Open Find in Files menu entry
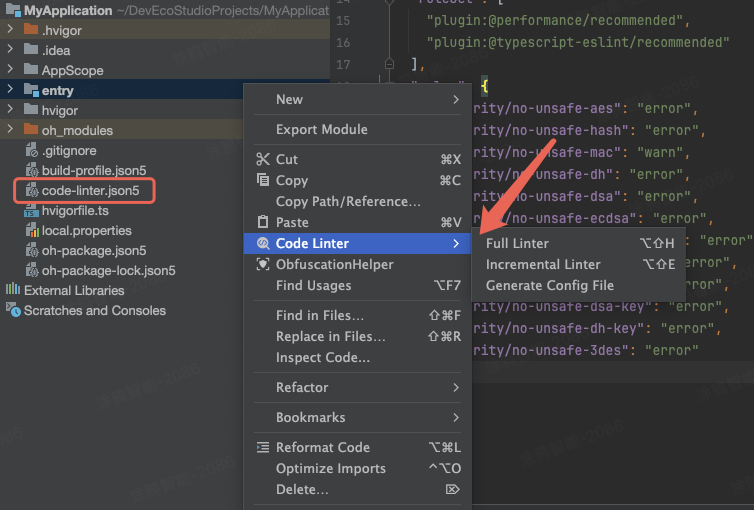Screen dimensions: 754x510 point(357,315)
